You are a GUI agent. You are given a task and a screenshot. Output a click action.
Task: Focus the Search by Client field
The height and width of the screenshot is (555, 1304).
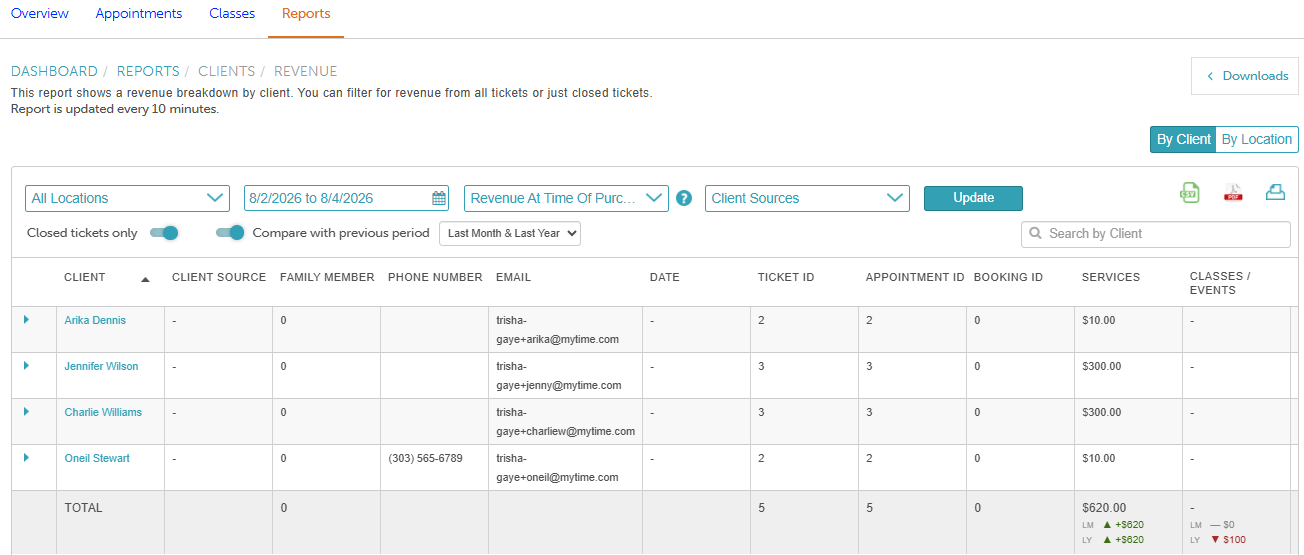pos(1156,234)
